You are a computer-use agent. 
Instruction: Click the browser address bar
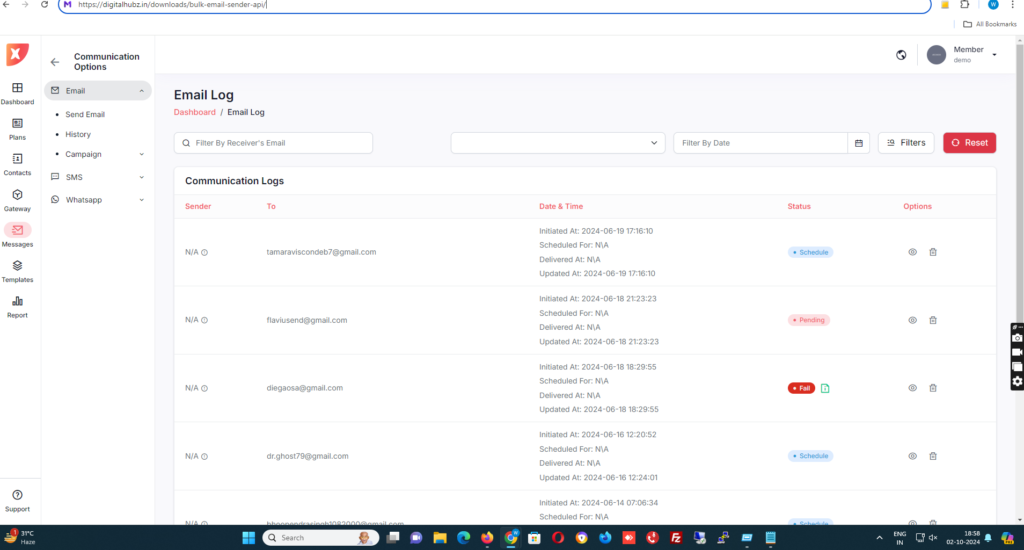click(x=494, y=5)
